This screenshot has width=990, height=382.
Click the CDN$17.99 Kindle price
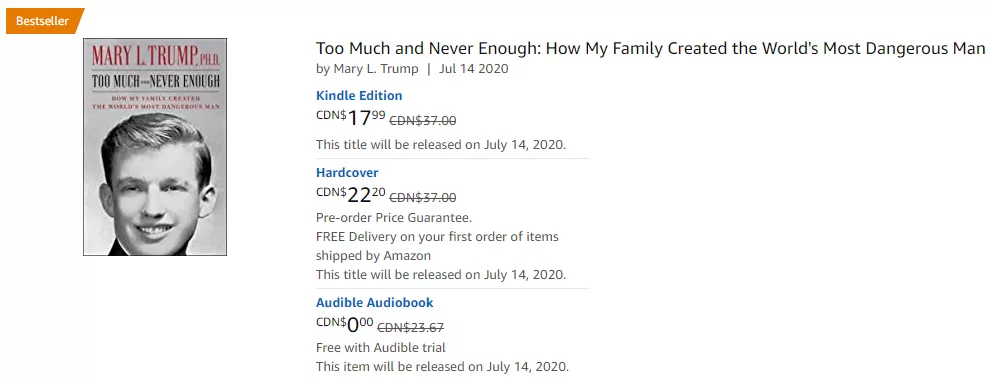pyautogui.click(x=350, y=117)
